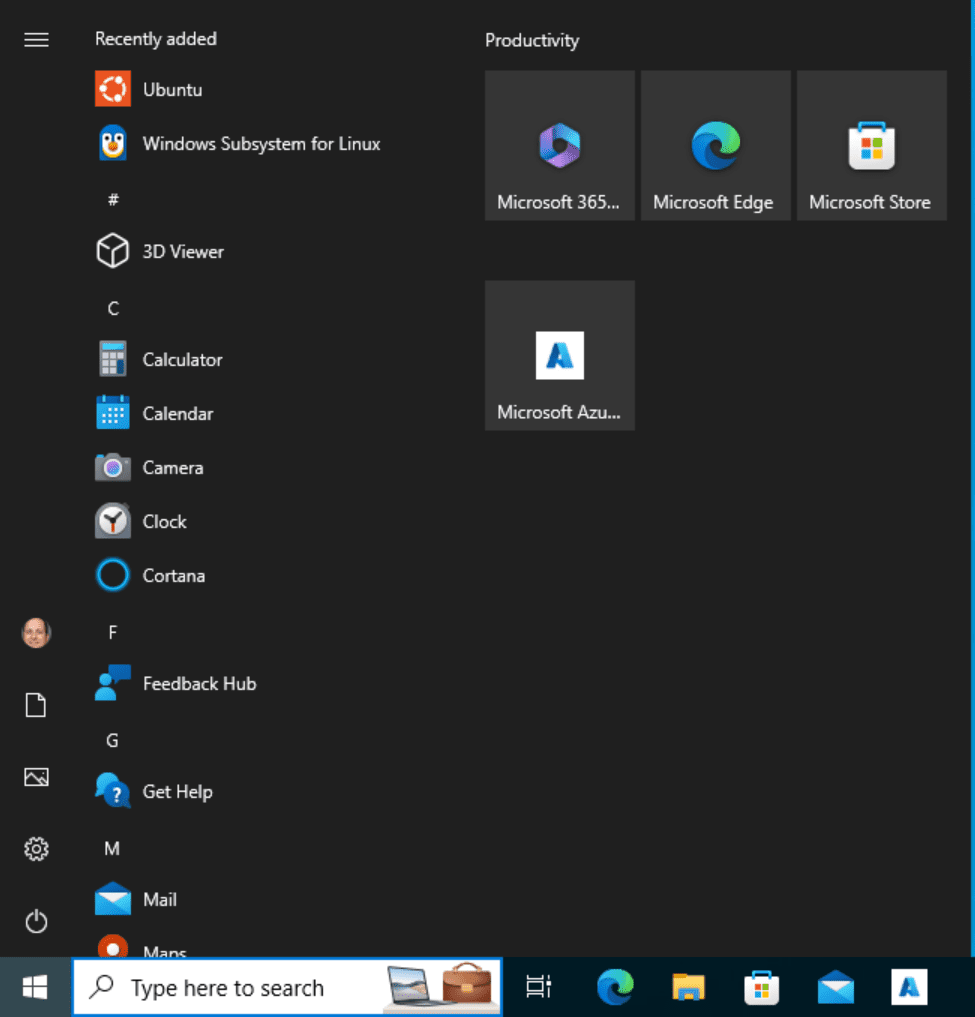This screenshot has height=1017, width=975.
Task: Open the Get Help app
Action: click(177, 791)
